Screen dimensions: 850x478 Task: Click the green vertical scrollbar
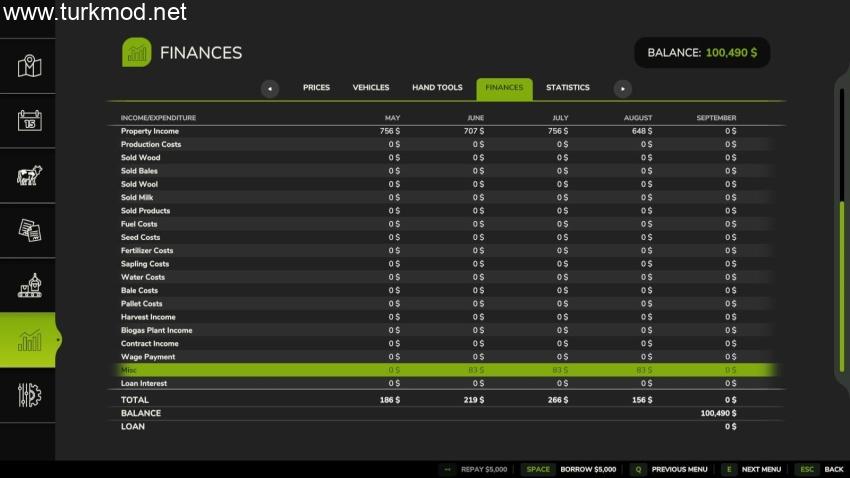tap(842, 286)
